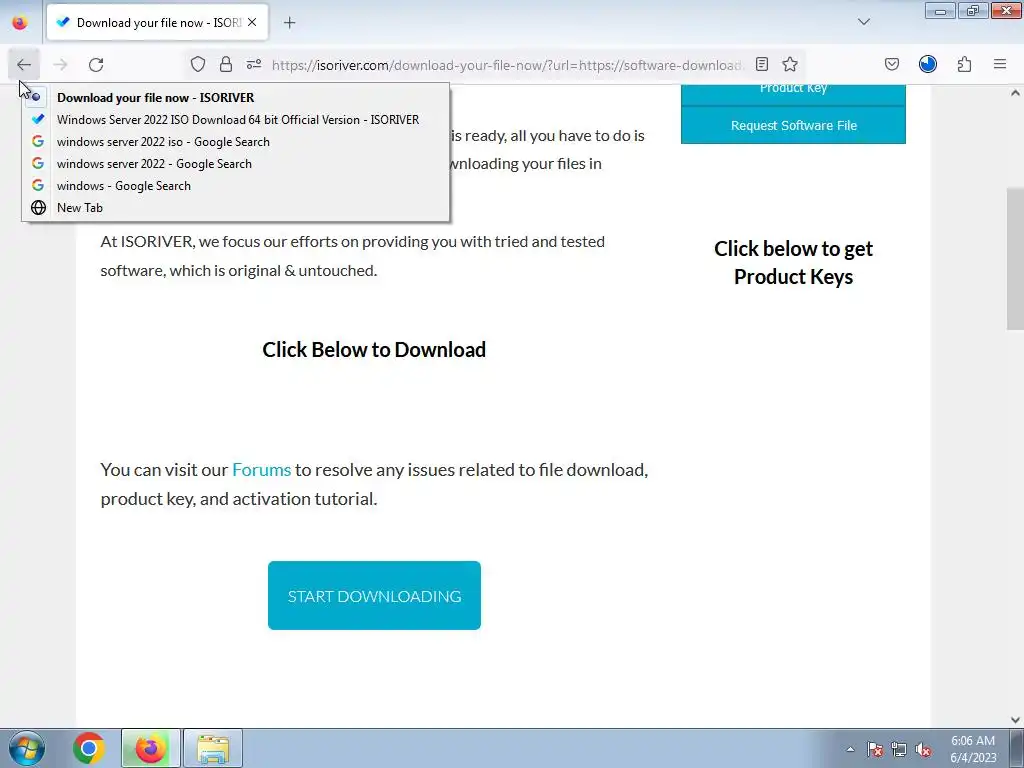The image size is (1024, 768).
Task: Click the Action Center flag tray icon
Action: tap(875, 749)
